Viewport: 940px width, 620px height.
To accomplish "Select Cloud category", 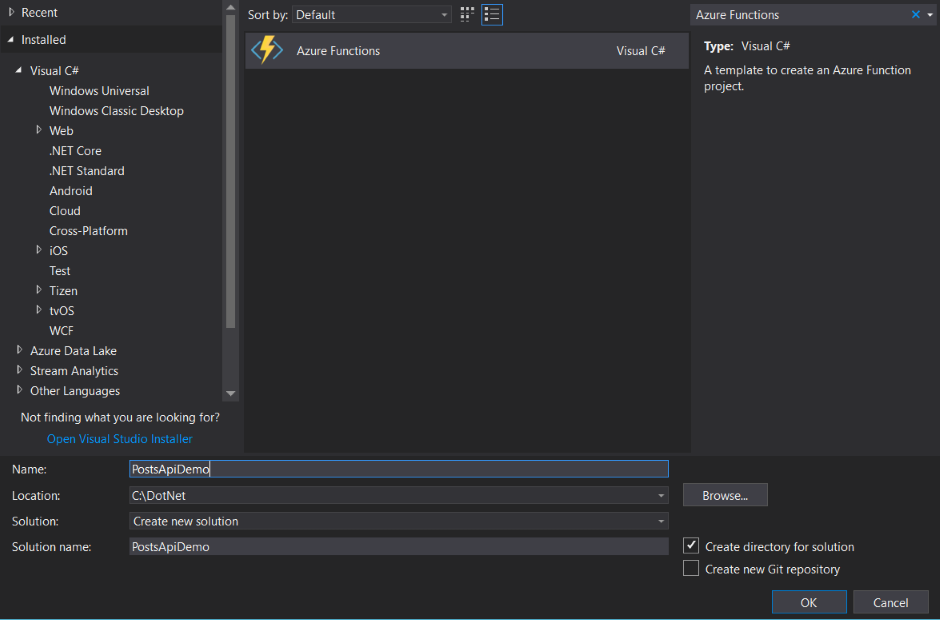I will click(65, 210).
